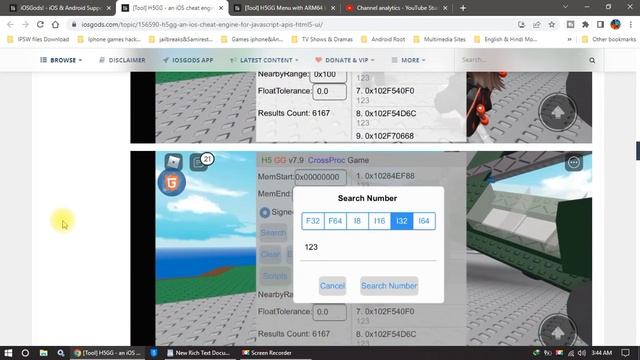The width and height of the screenshot is (640, 360).
Task: Open IPSW files Download bookmark folder
Action: [38, 39]
